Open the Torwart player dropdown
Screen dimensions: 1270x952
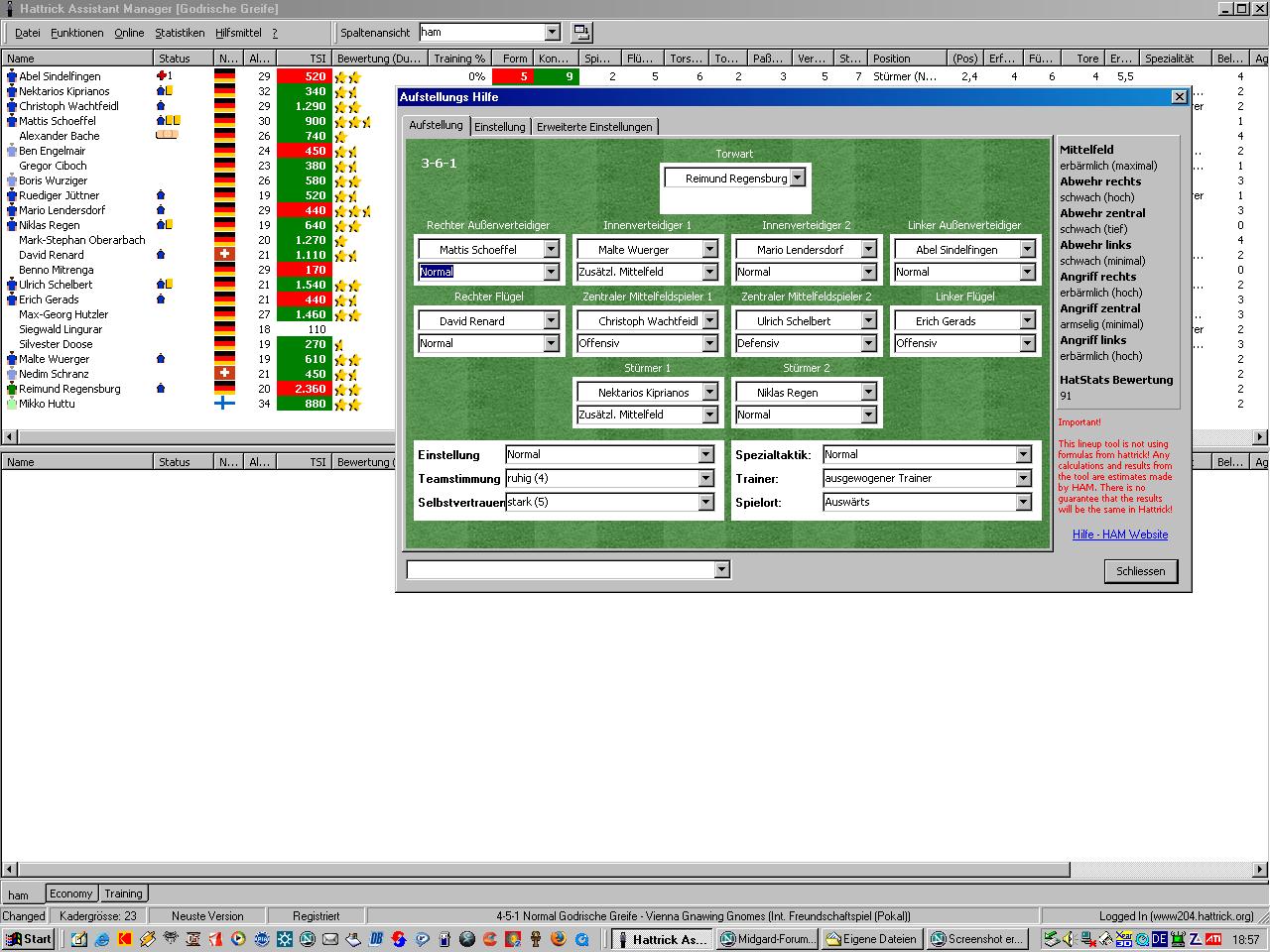[x=797, y=178]
